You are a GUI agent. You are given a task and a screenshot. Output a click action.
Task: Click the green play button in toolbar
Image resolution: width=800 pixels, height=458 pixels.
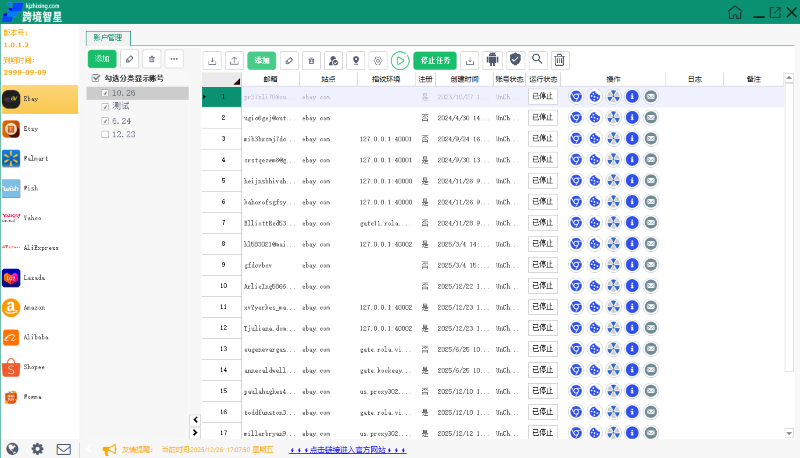pyautogui.click(x=400, y=60)
